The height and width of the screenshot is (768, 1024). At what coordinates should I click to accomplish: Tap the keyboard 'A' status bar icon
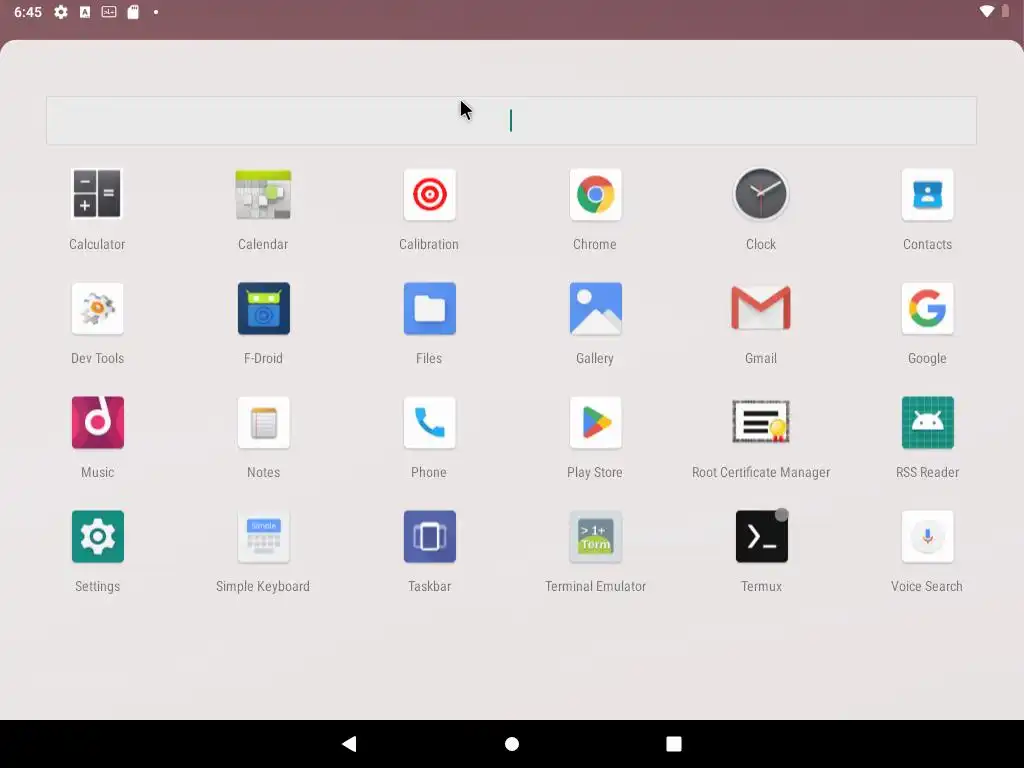pyautogui.click(x=85, y=12)
